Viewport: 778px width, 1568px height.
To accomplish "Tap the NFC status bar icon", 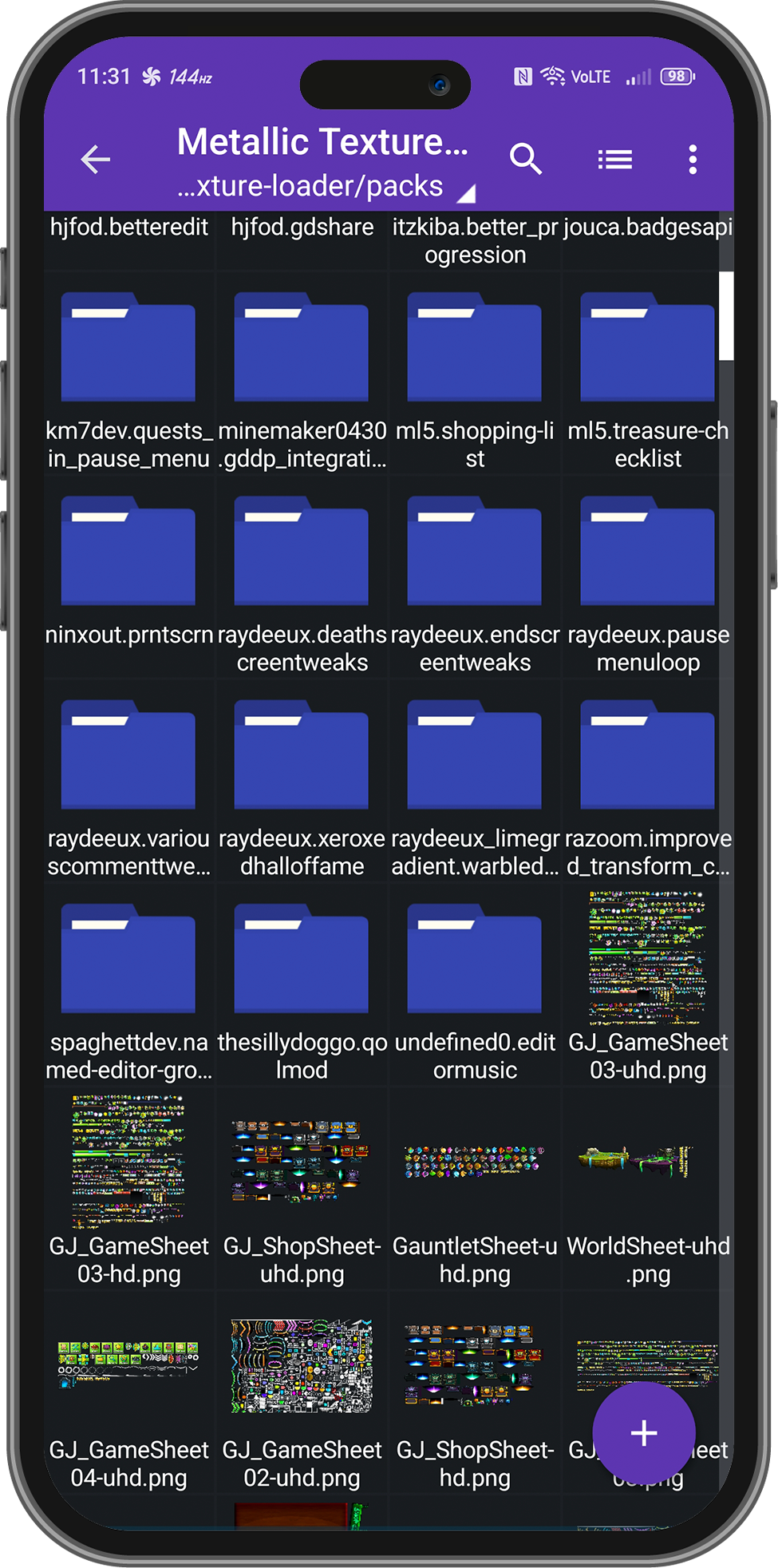I will (x=523, y=77).
